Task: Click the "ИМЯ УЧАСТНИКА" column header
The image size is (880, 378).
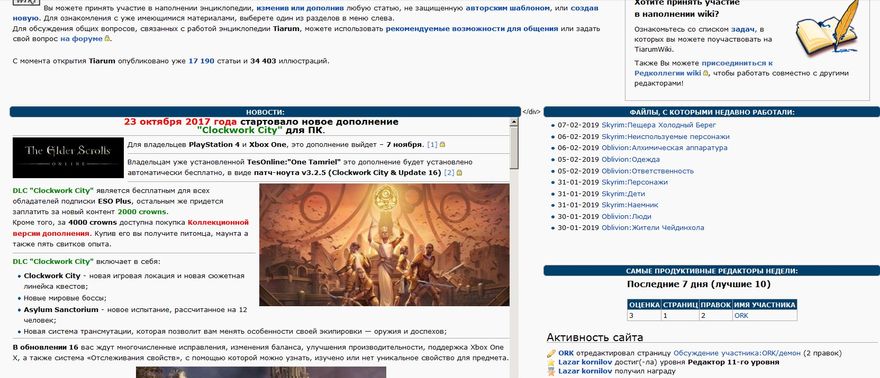Action: click(764, 305)
